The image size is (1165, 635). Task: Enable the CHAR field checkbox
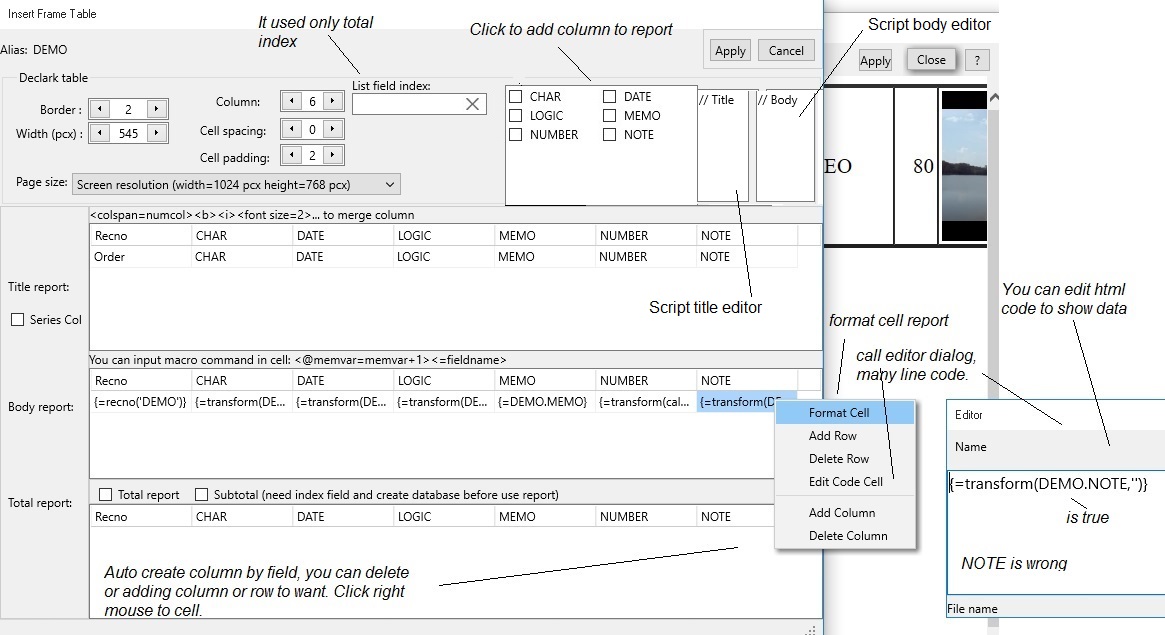[514, 96]
